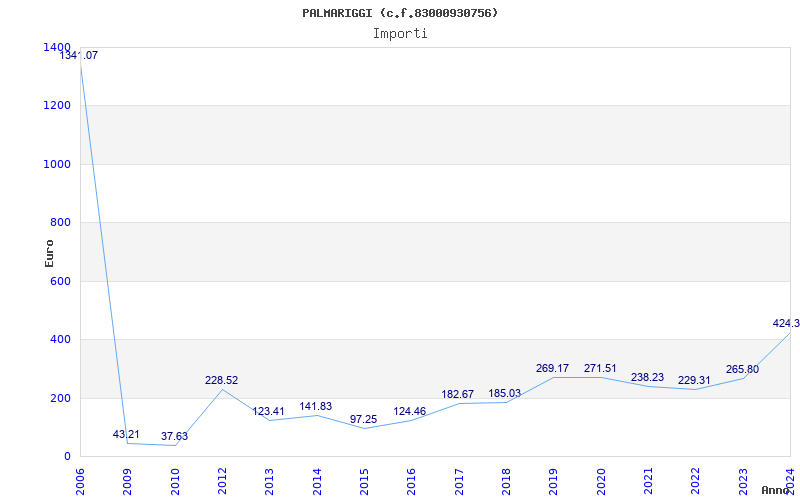Click the 1200 y-axis tick value
The width and height of the screenshot is (800, 500).
click(x=57, y=105)
